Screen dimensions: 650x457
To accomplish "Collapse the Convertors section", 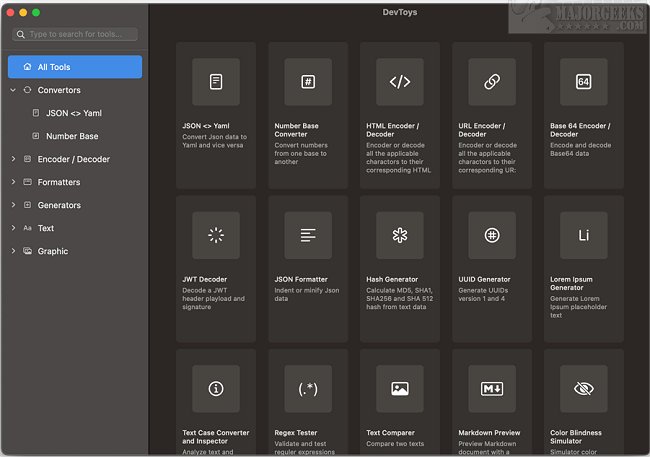I will point(13,90).
